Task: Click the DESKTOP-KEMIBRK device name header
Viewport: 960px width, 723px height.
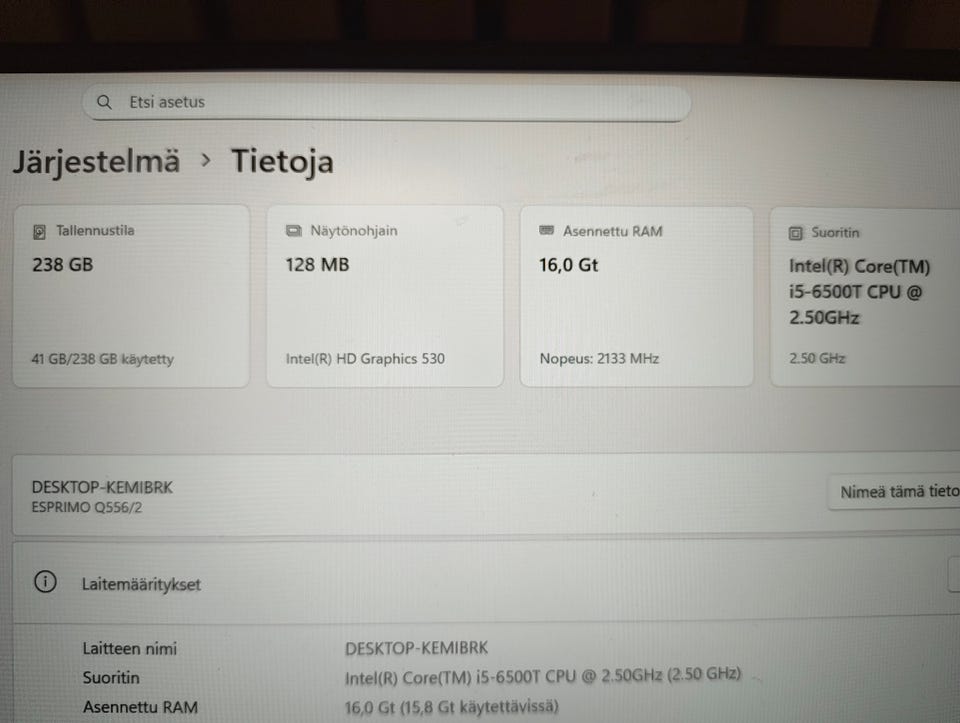Action: pos(102,488)
